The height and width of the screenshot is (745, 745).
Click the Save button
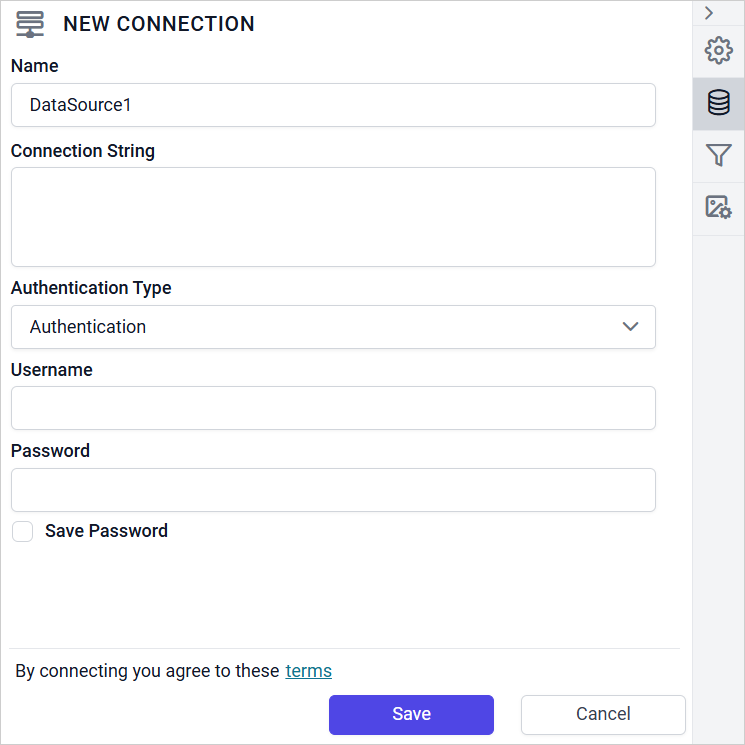[x=411, y=714]
